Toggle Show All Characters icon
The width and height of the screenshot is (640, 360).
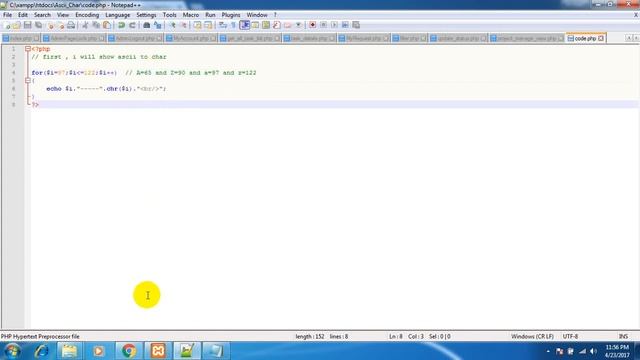point(233,25)
